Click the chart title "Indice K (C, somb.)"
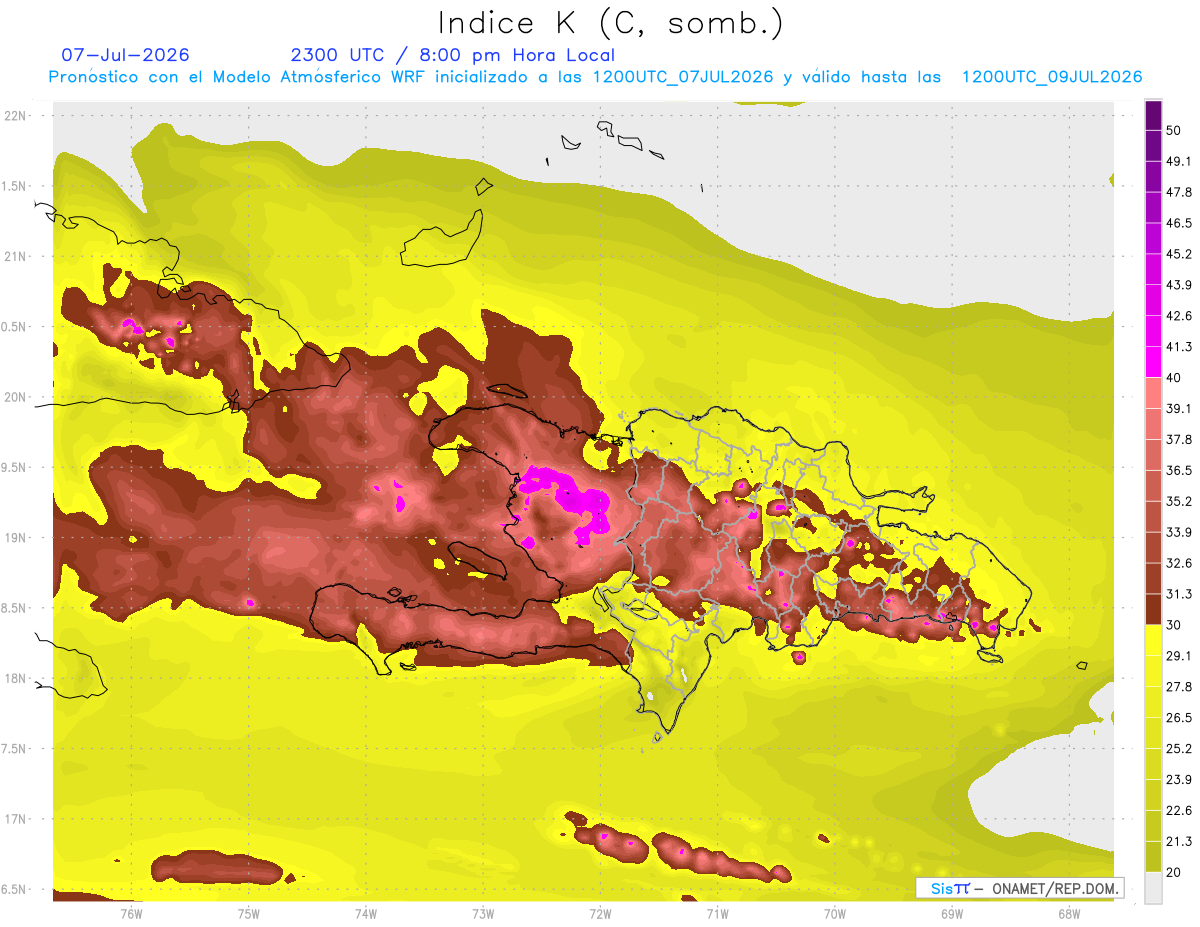Image resolution: width=1200 pixels, height=927 pixels. point(610,22)
